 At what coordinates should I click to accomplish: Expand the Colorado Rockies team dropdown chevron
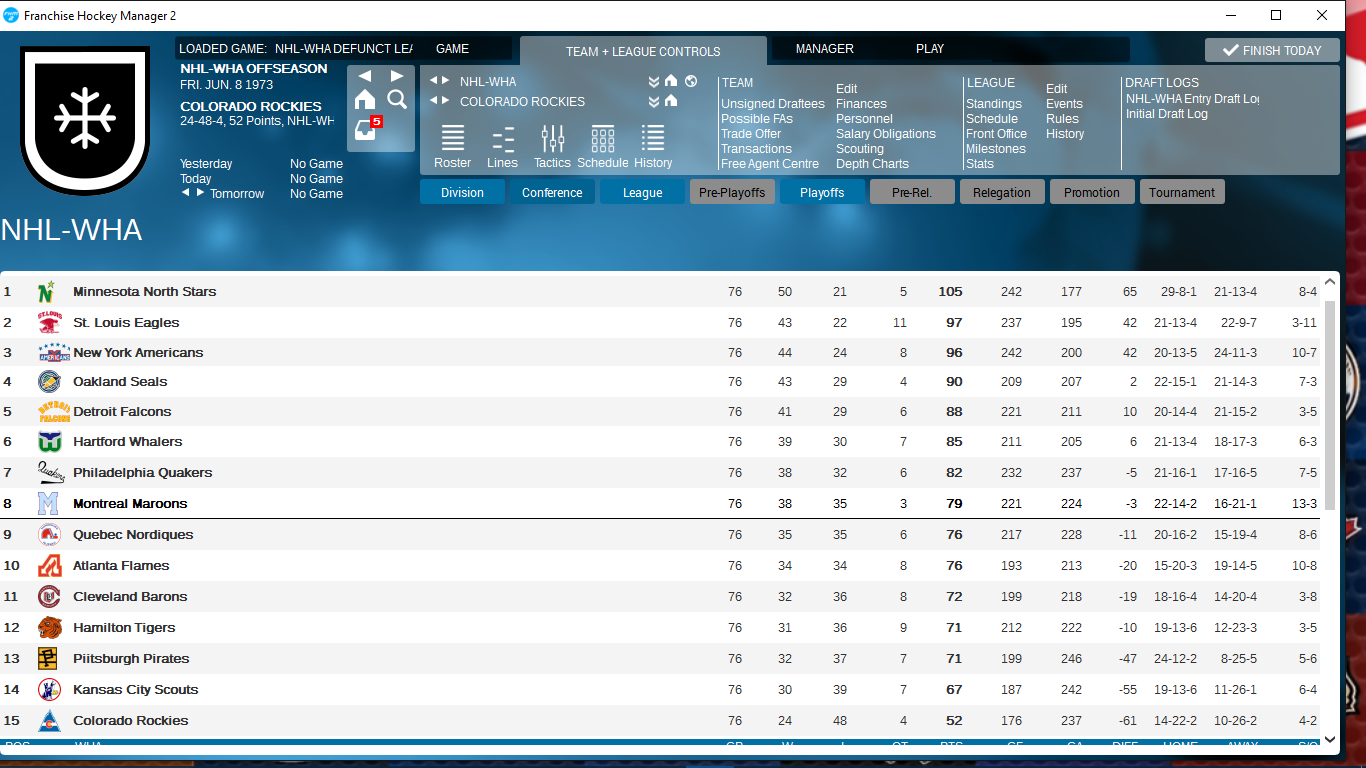pyautogui.click(x=653, y=101)
